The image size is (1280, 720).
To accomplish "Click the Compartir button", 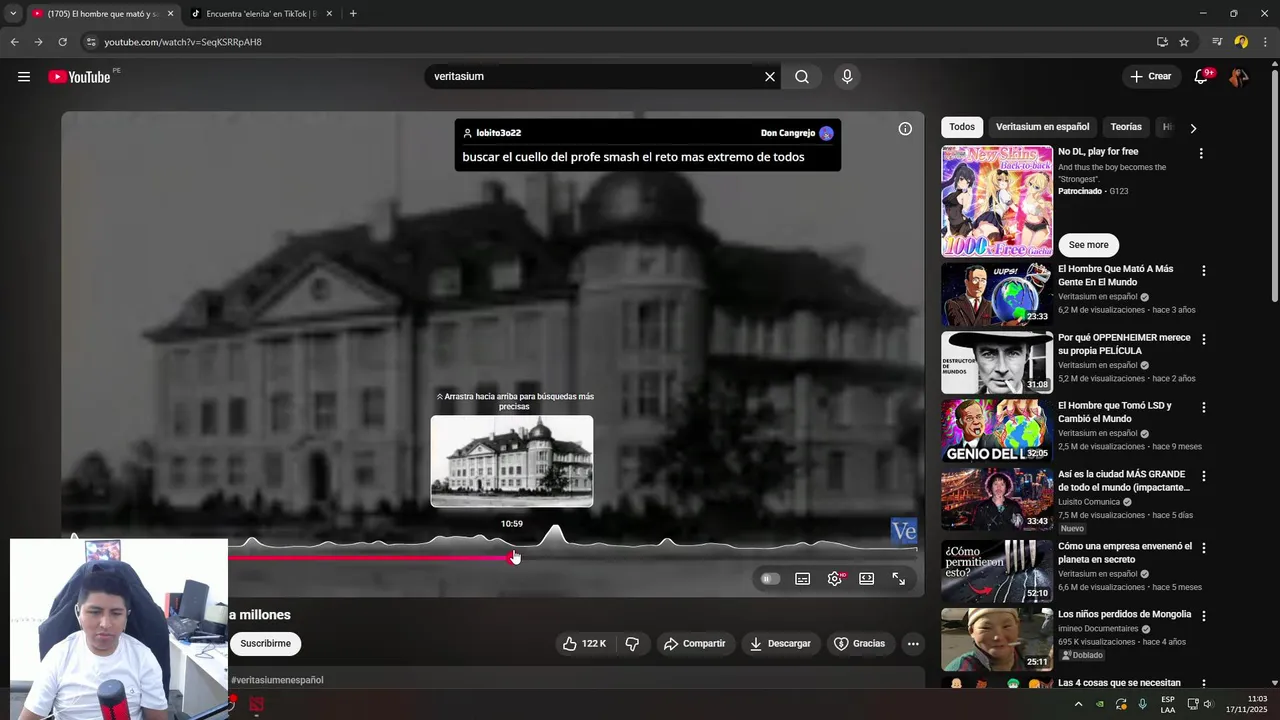I will click(x=695, y=644).
